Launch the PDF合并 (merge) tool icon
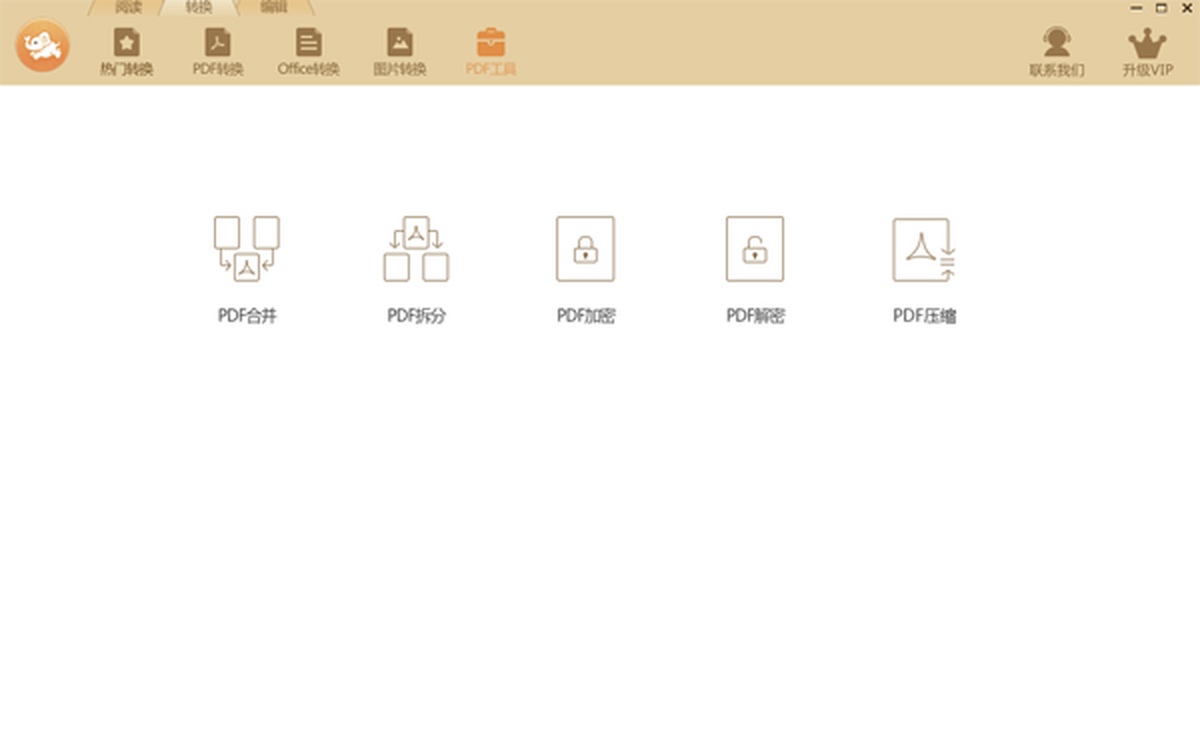The height and width of the screenshot is (750, 1200). pos(247,249)
